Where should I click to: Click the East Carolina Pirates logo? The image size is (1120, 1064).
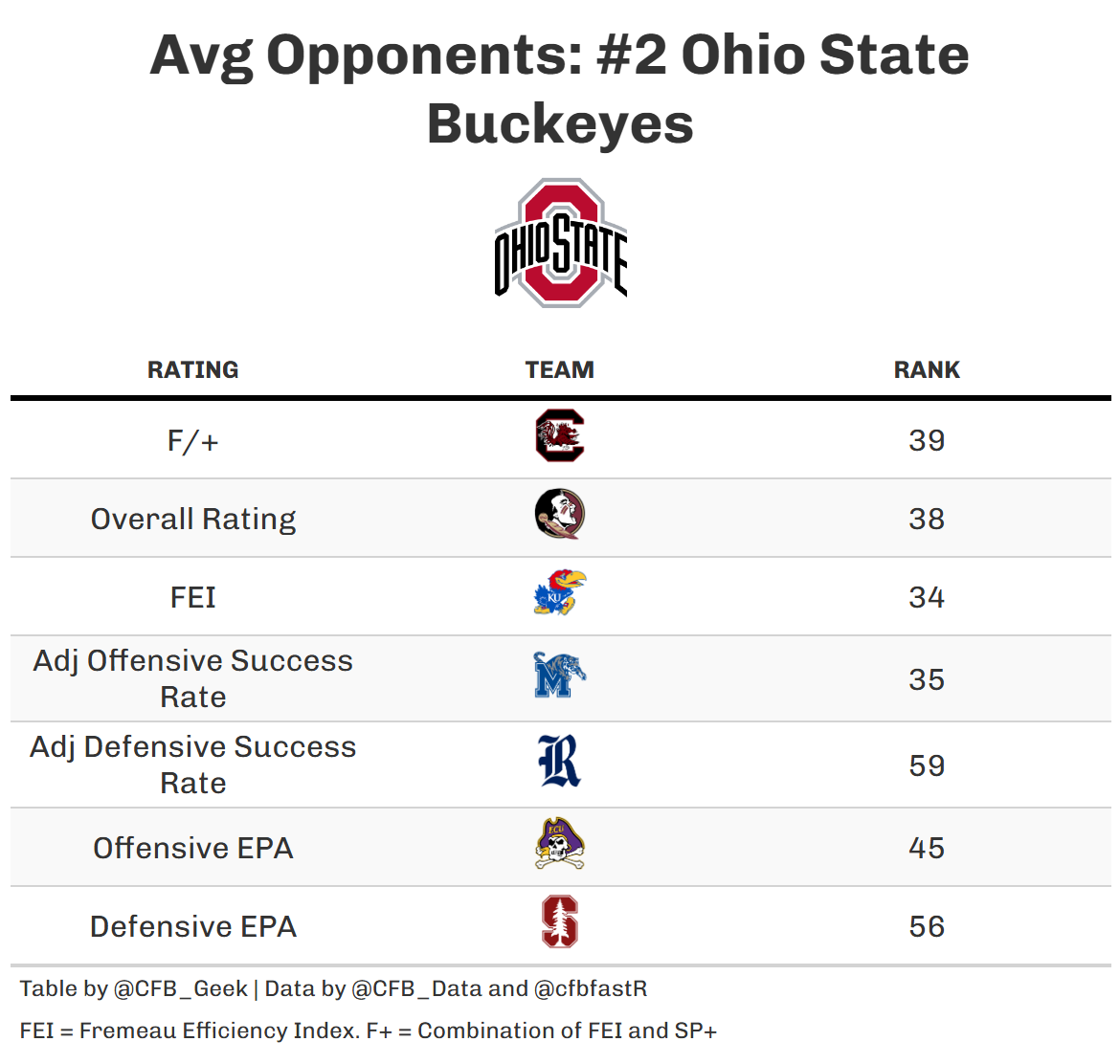(x=560, y=844)
